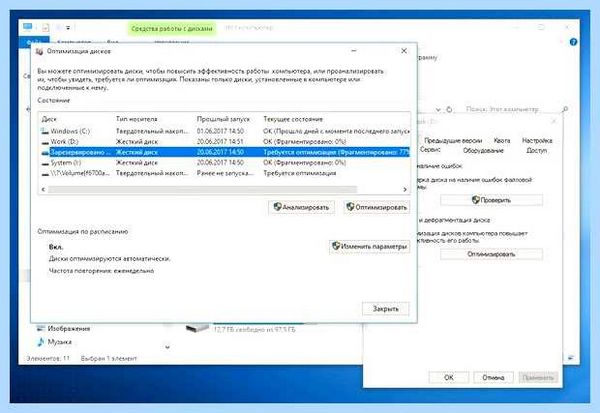Image resolution: width=600 pixels, height=413 pixels.
Task: Click the navigation pane scroll-down arrow
Action: tap(167, 347)
